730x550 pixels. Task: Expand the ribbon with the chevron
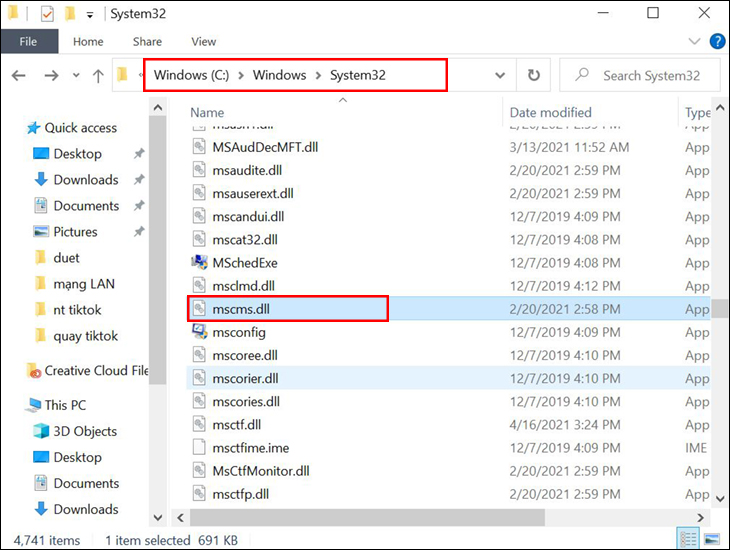694,41
